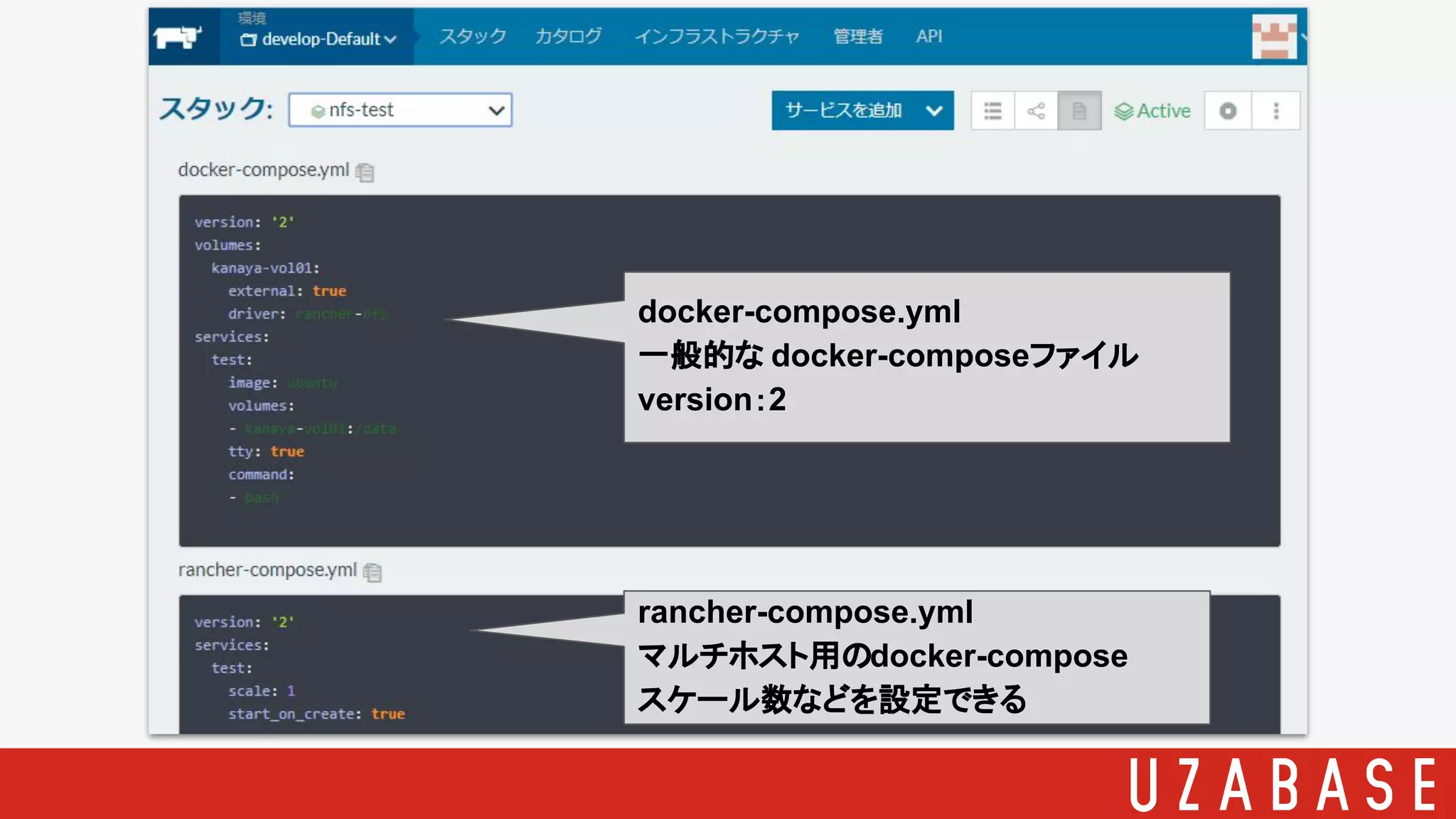Screen dimensions: 1456x819
Task: Click the スタック: page title
Action: coord(216,109)
